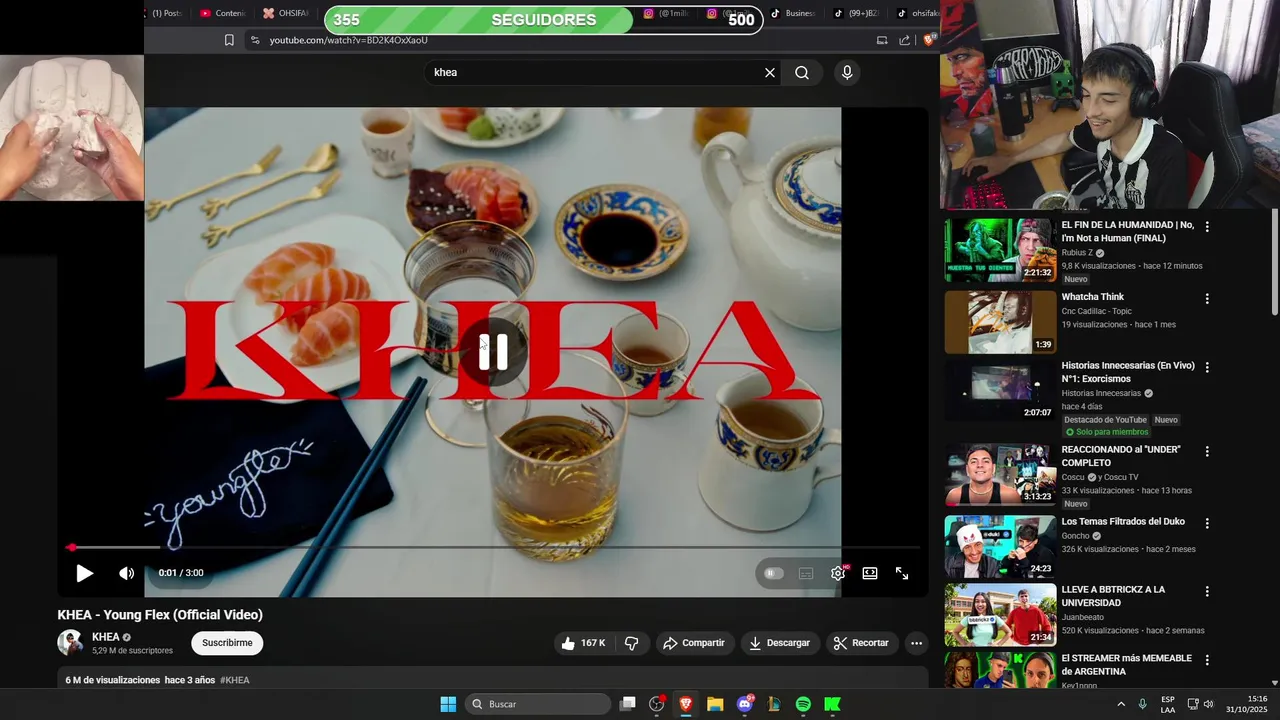The height and width of the screenshot is (720, 1280).
Task: Open REACCIONANDO al UNDER COMPLETO title
Action: coord(1120,456)
